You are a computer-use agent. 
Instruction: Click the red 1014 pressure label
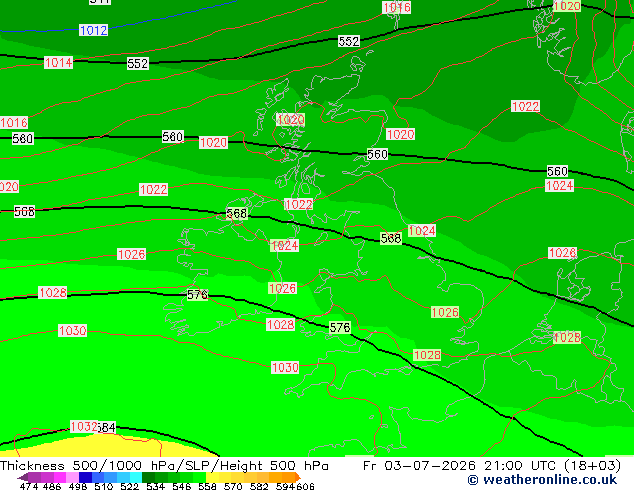point(59,63)
